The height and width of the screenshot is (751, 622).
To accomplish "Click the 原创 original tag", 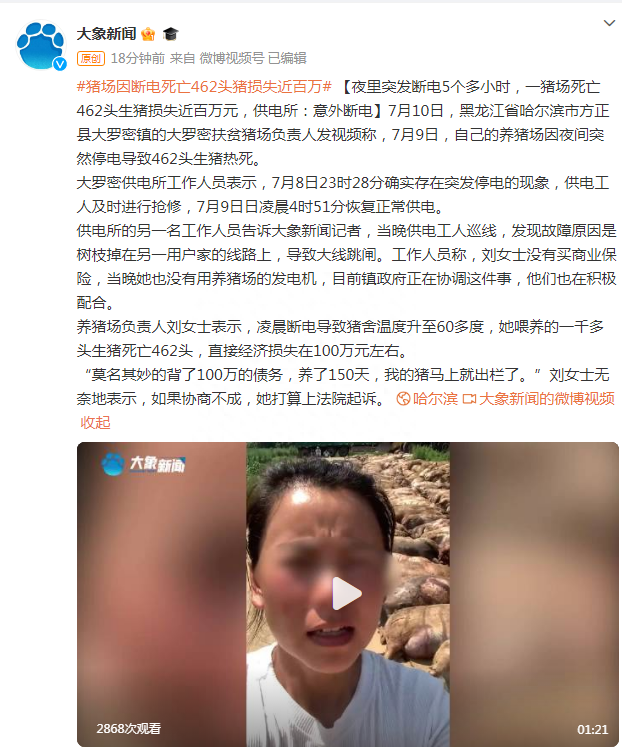I will (x=91, y=58).
